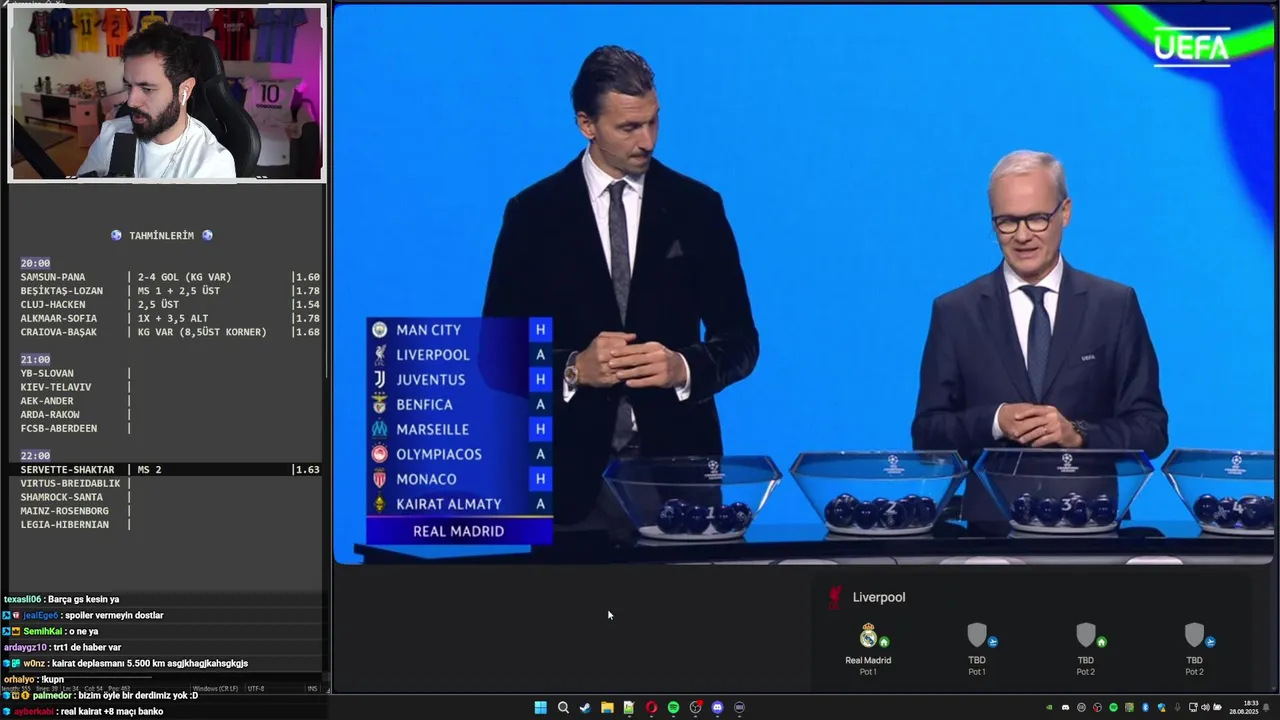
Task: Click the Kairat Almaty crest in the list
Action: click(379, 504)
